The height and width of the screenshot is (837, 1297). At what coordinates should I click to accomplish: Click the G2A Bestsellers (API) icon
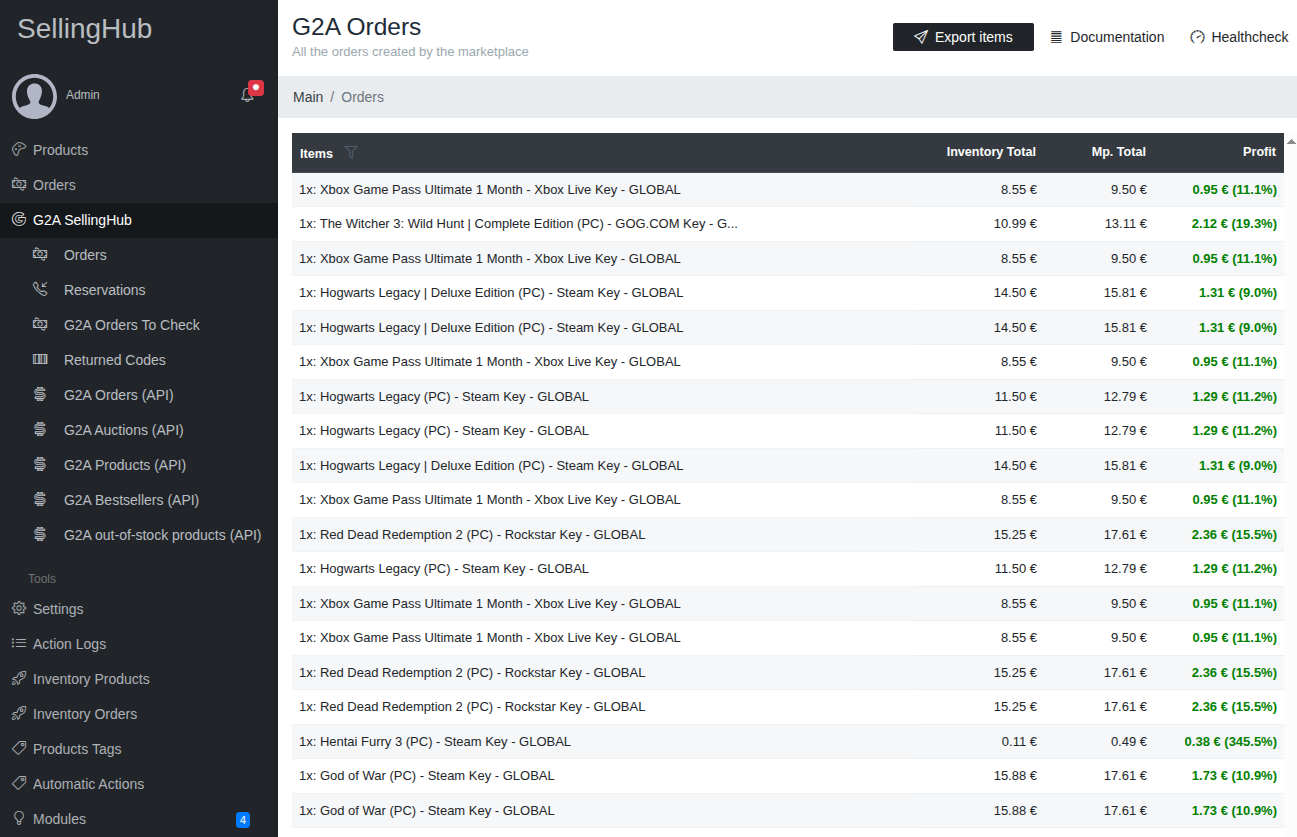40,499
